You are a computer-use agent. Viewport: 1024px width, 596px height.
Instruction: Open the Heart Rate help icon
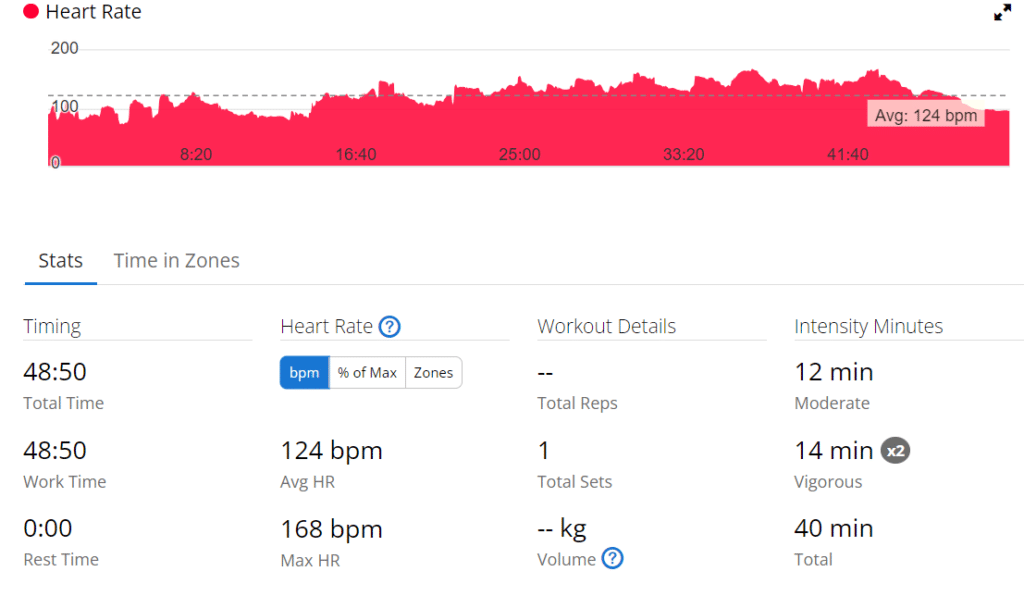(x=390, y=326)
